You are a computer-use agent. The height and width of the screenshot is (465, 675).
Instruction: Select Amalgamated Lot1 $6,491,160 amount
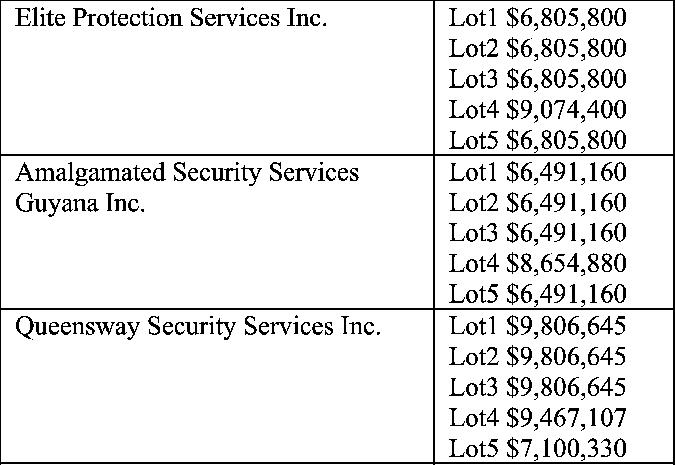click(537, 172)
